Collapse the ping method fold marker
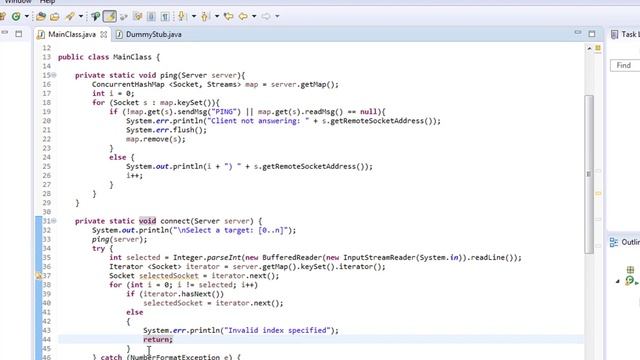The image size is (640, 360). click(54, 75)
